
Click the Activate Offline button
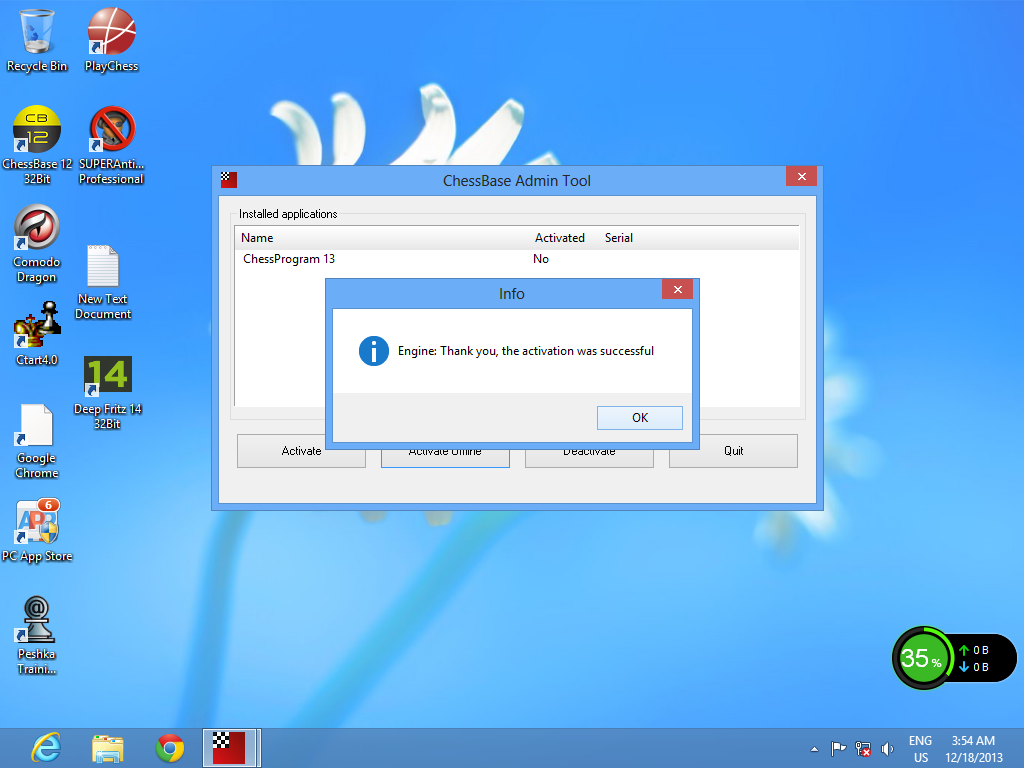pyautogui.click(x=445, y=456)
